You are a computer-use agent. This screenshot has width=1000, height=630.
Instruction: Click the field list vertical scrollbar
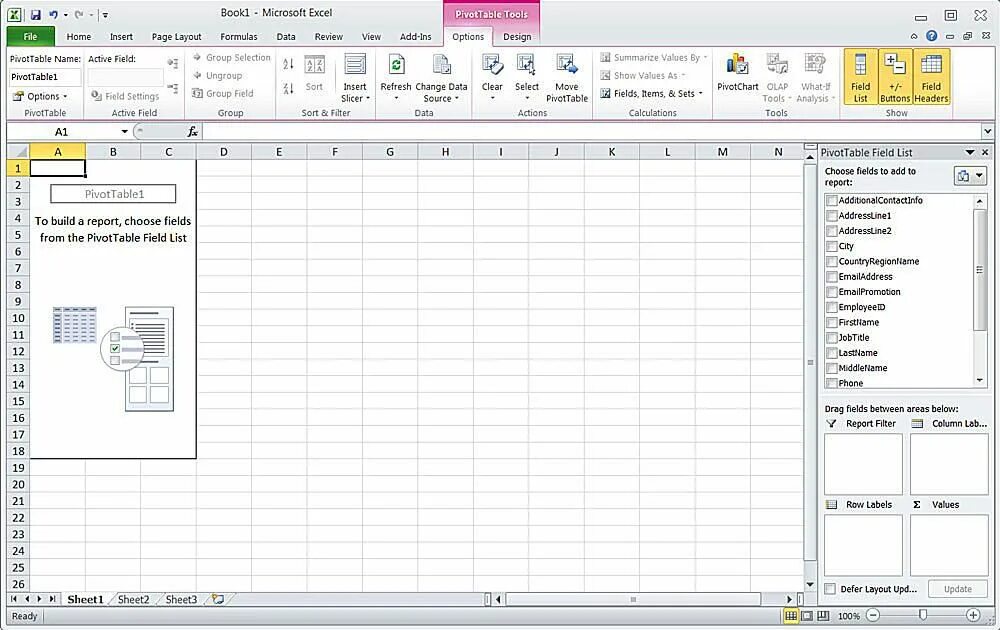coord(980,270)
